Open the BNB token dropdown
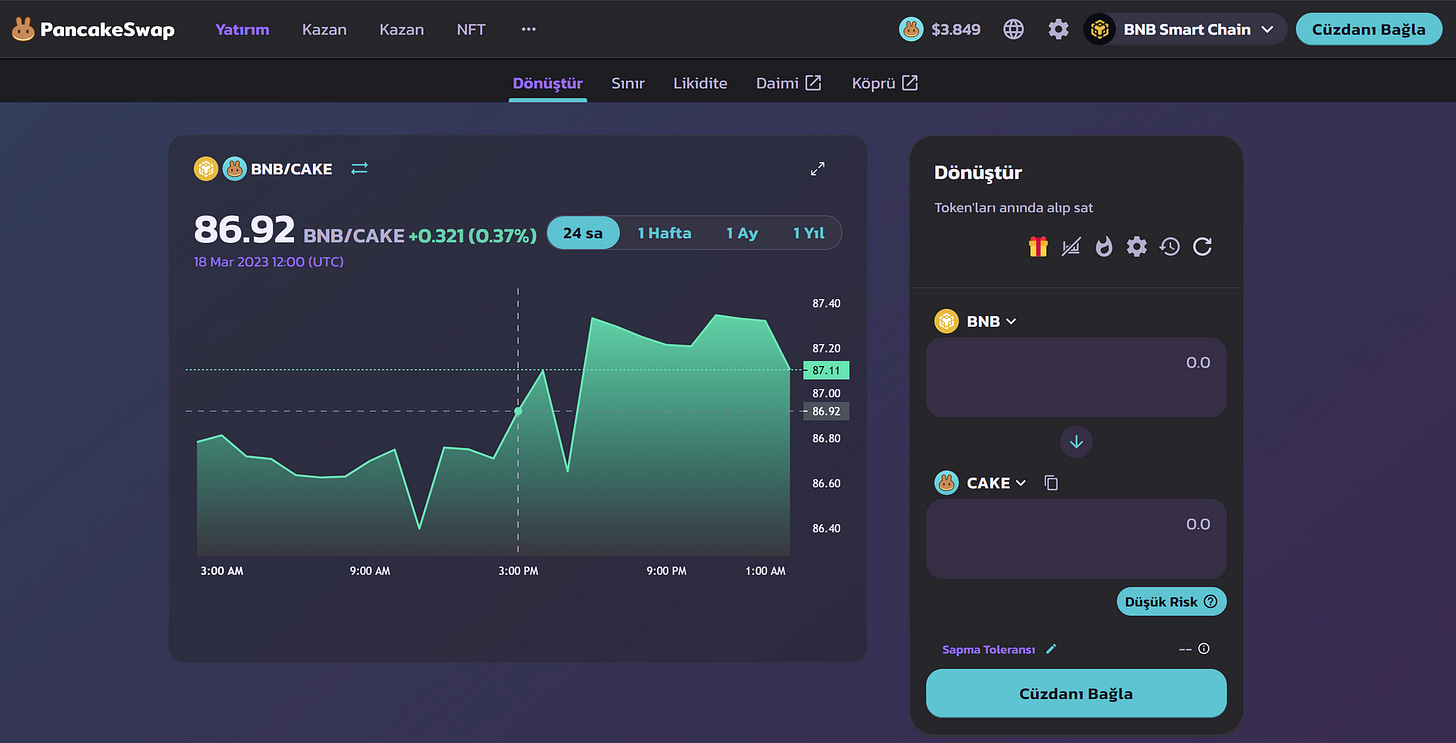Screen dimensions: 1456x743 (976, 321)
